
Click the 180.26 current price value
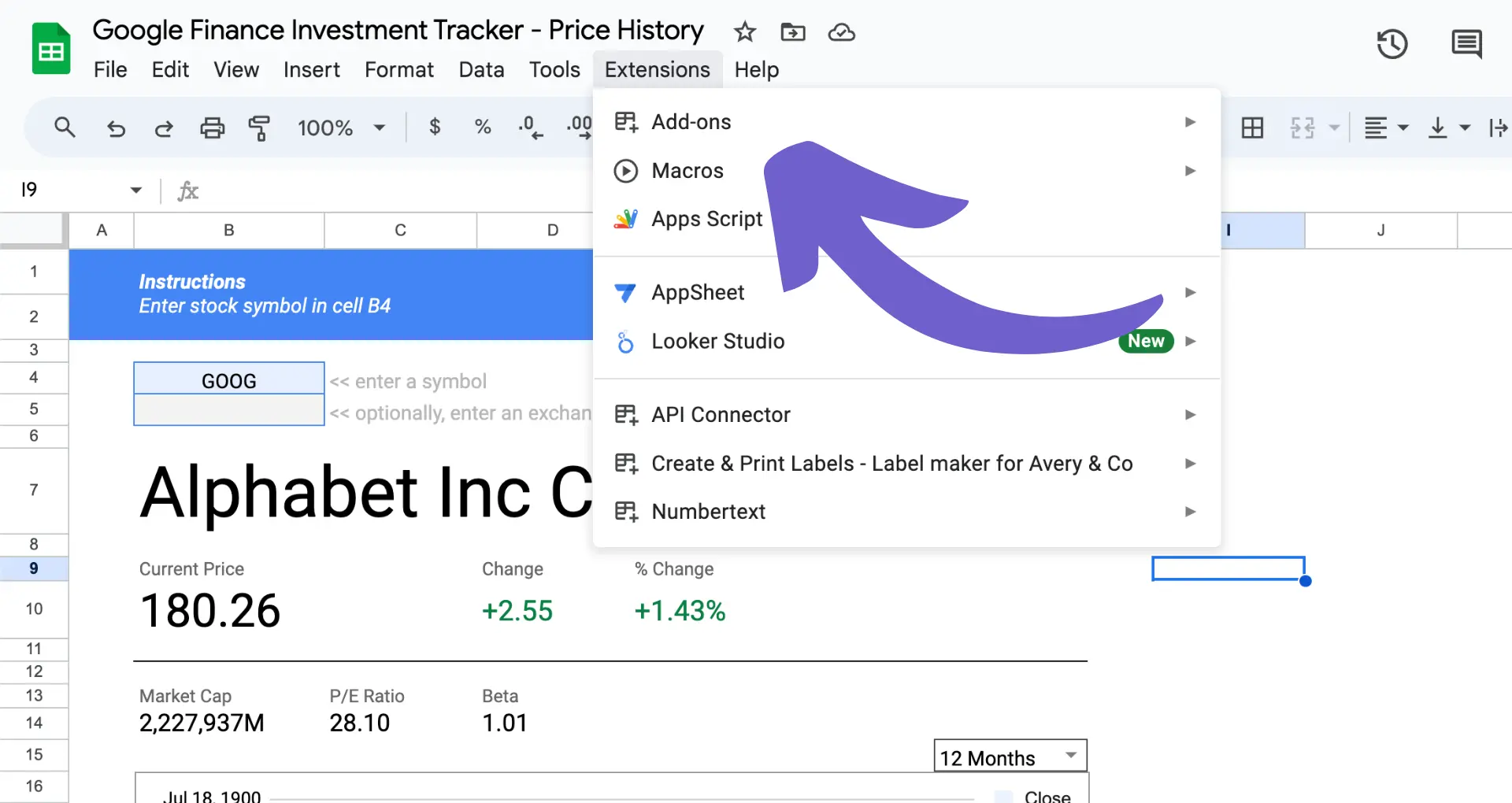point(209,611)
